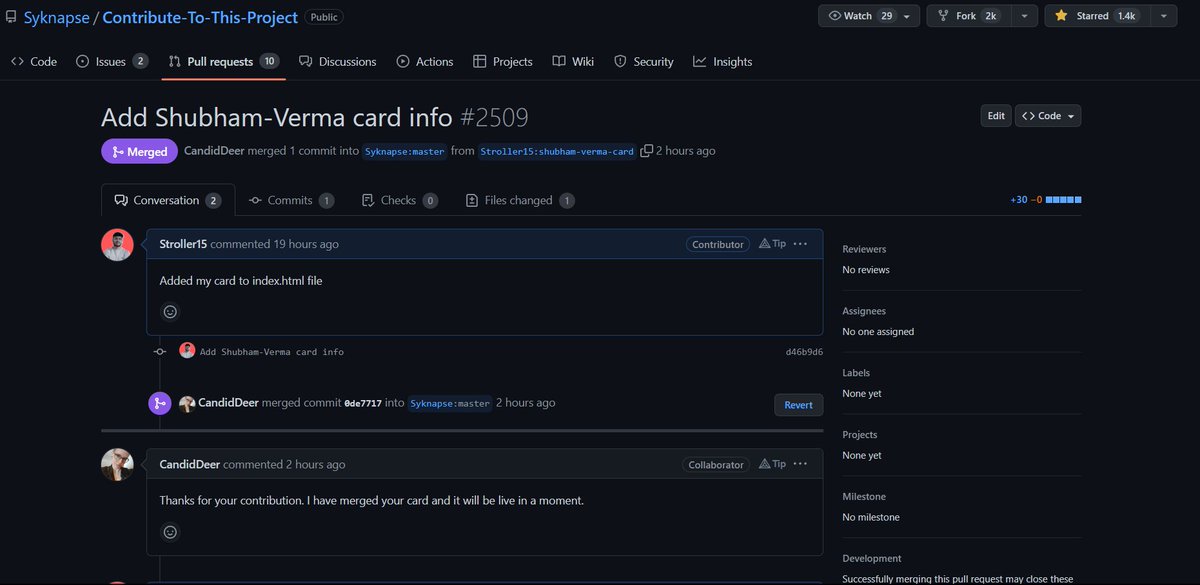Click the Fork button
The image size is (1200, 585).
pos(969,16)
